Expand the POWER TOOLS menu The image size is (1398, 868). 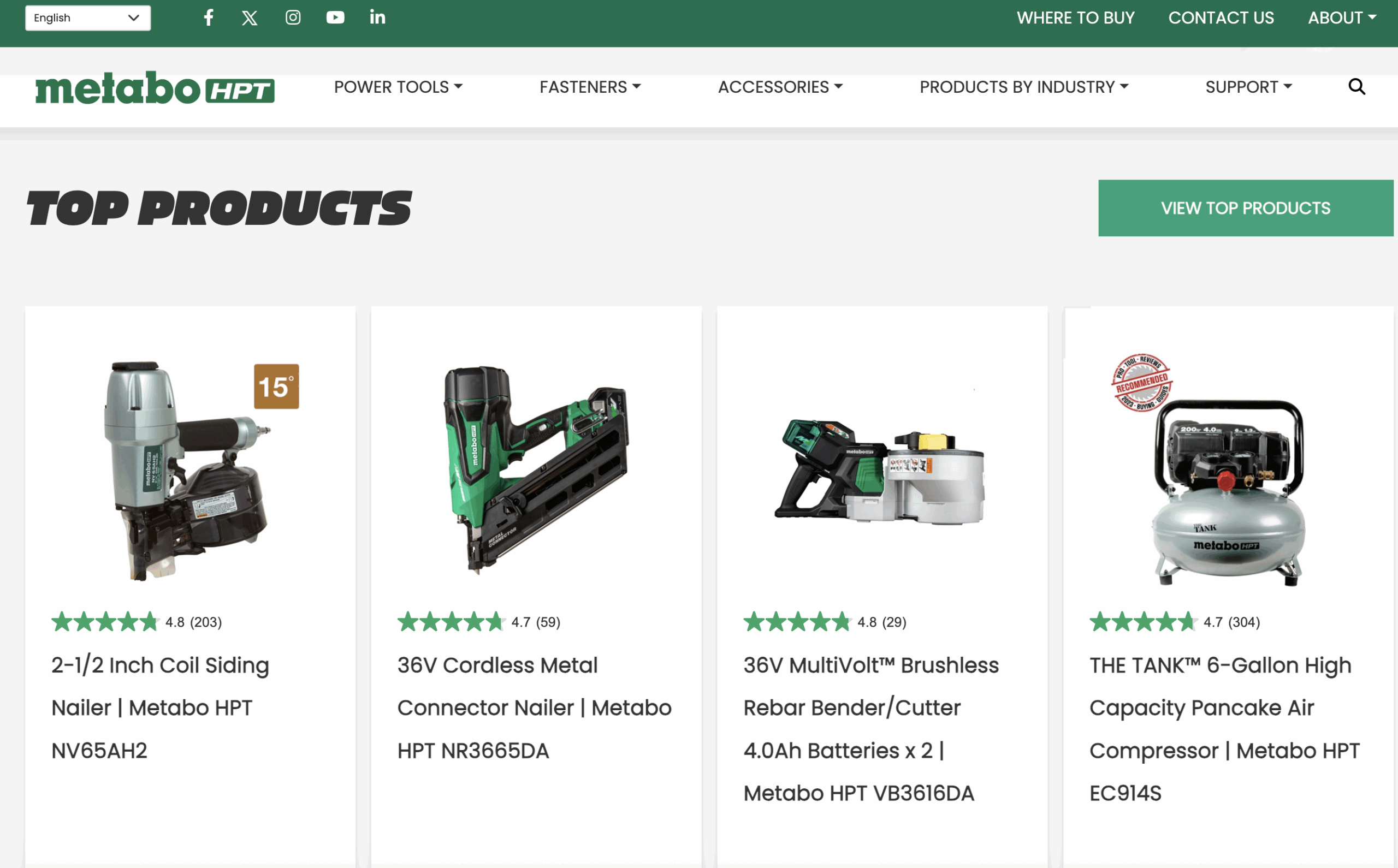click(398, 87)
